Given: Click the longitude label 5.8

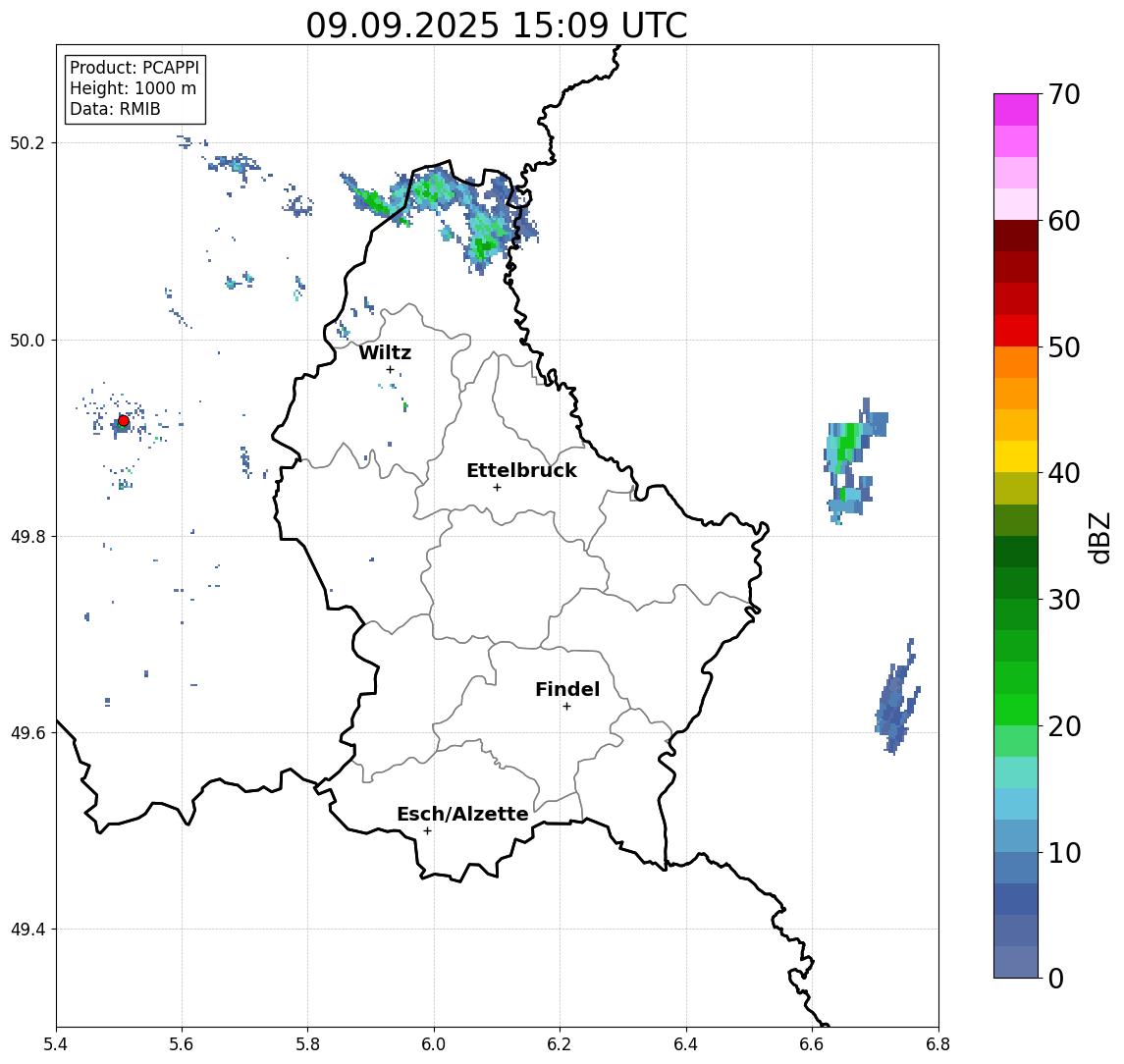Looking at the screenshot, I should coord(307,1044).
